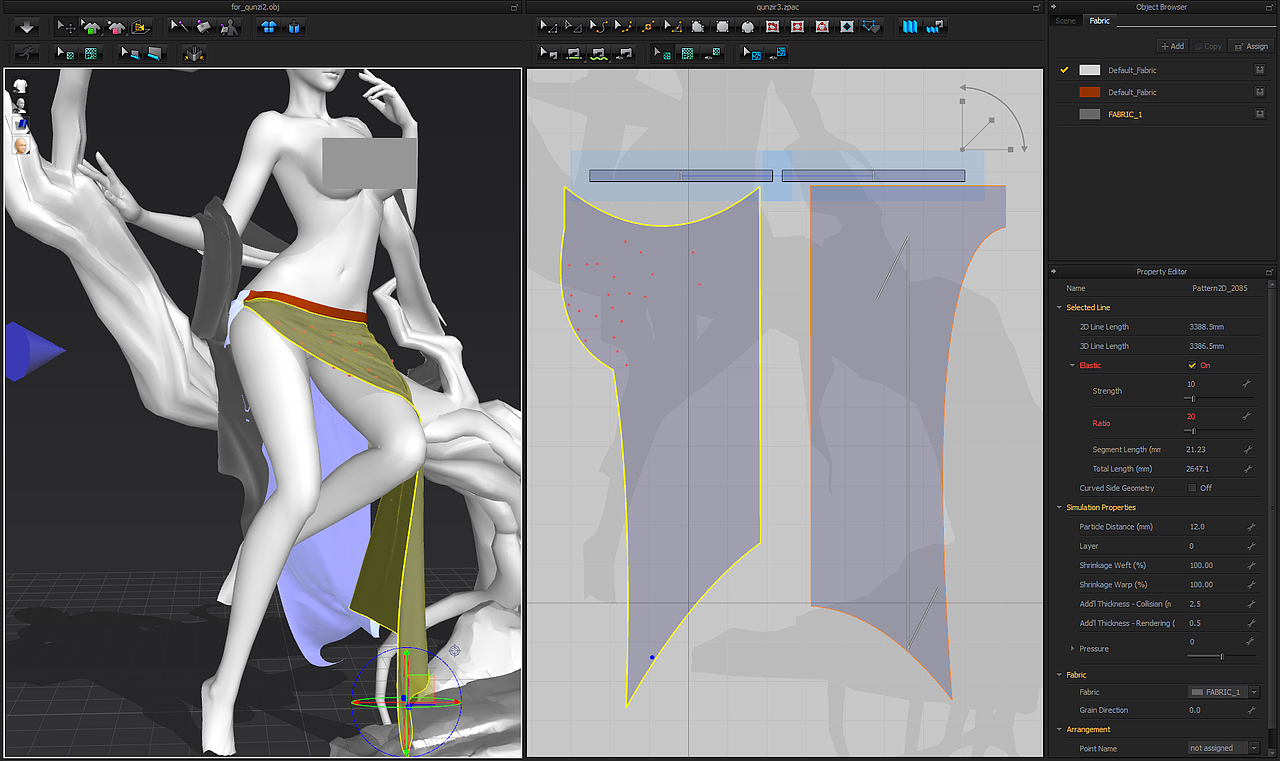Screen dimensions: 1280x761
Task: Click the running figure animation icon
Action: coord(27,53)
